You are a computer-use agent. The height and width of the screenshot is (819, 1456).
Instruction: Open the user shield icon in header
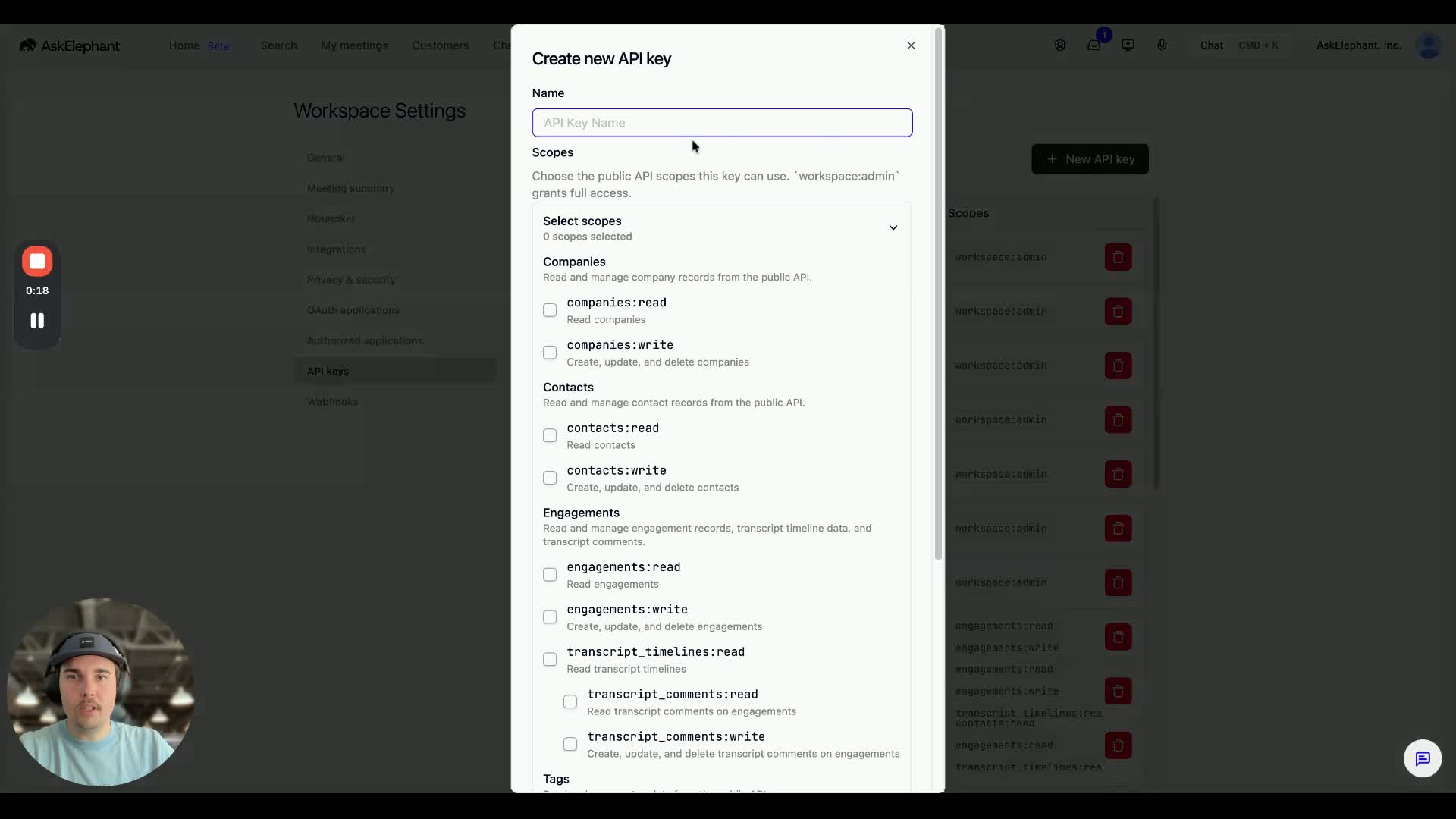point(1060,45)
